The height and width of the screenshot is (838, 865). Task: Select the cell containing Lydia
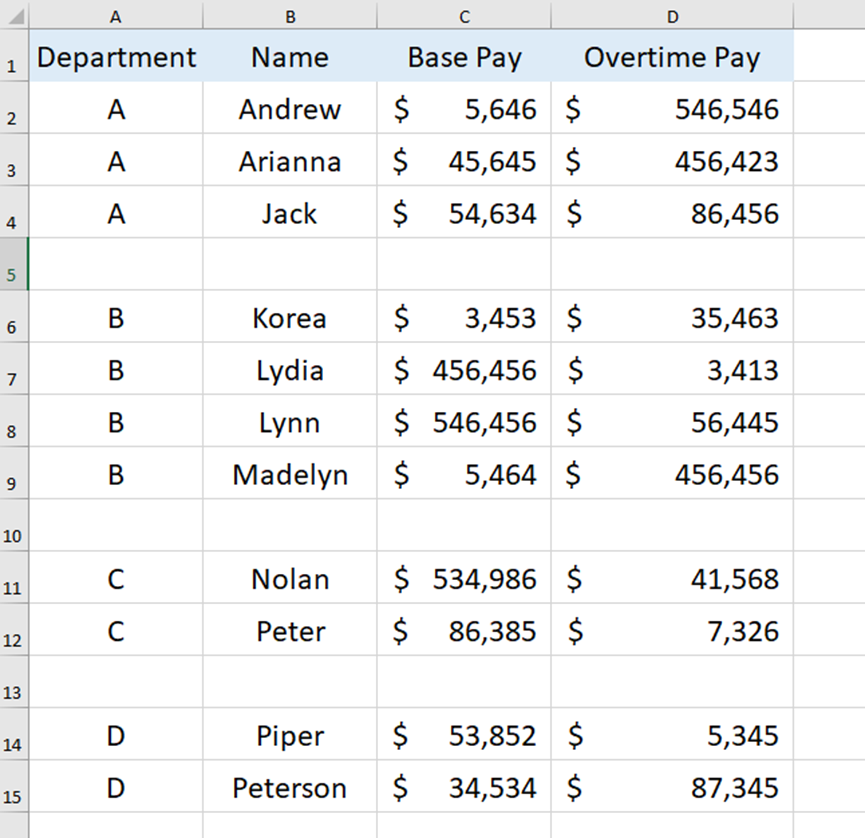pos(290,369)
